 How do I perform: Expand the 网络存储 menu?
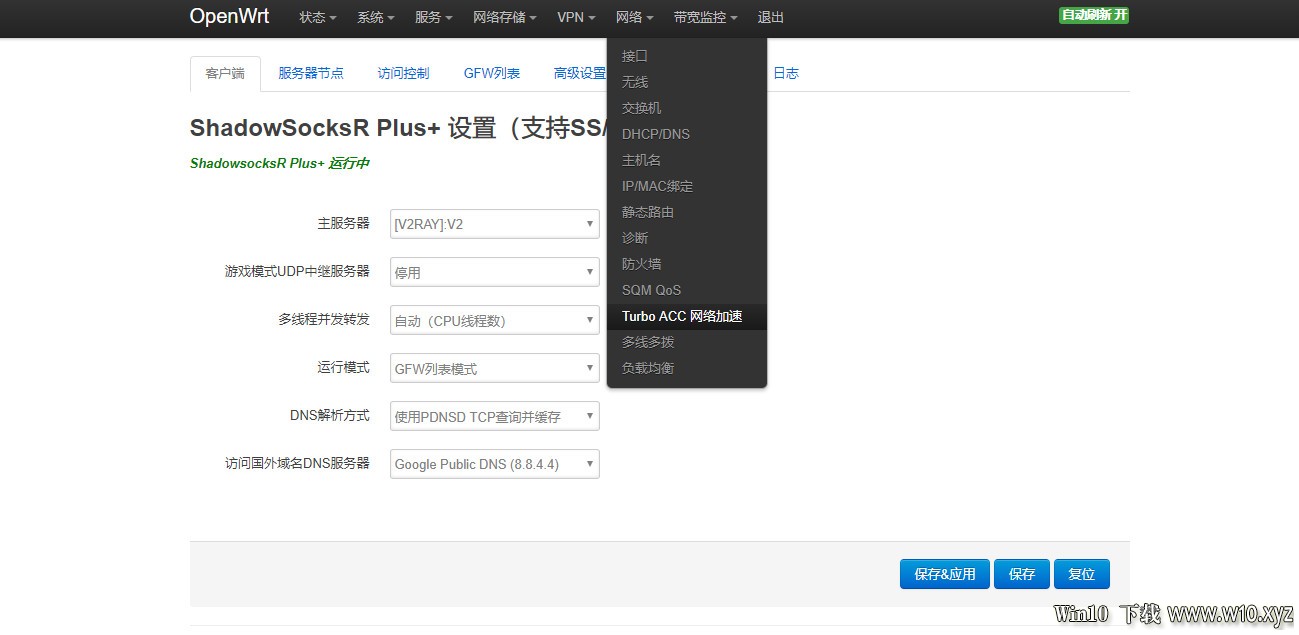(504, 18)
